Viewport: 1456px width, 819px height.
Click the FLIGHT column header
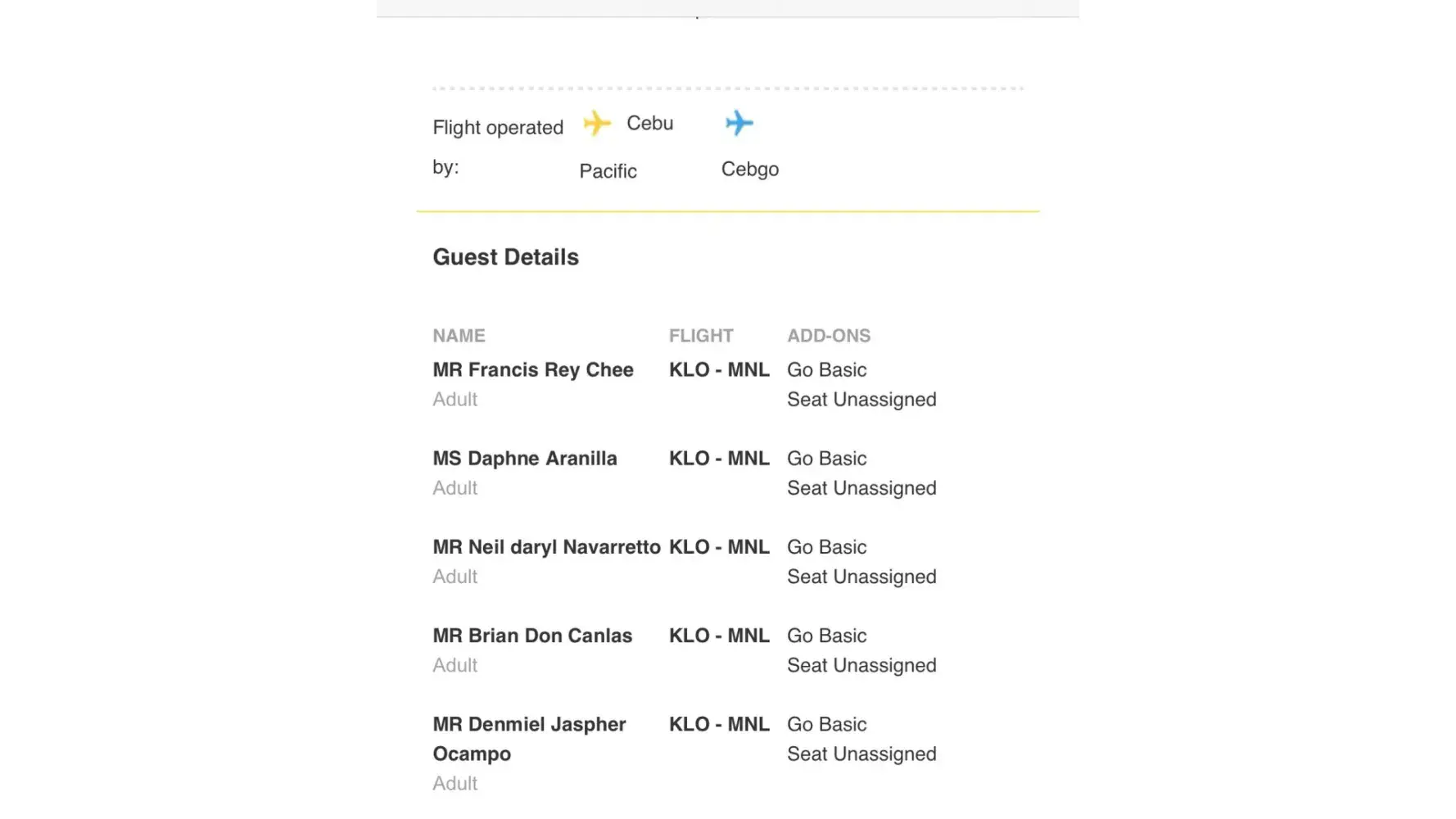click(x=700, y=336)
